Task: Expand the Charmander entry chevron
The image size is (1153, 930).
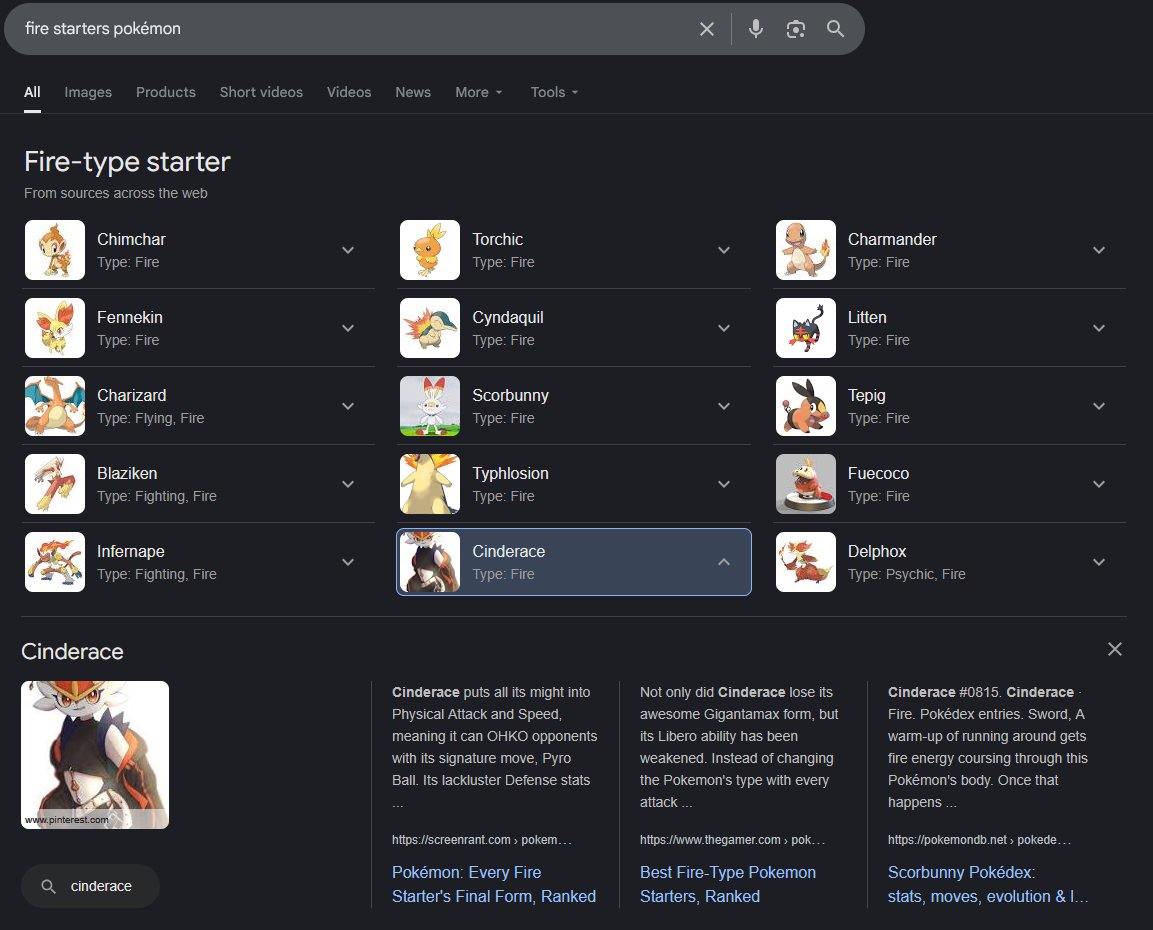Action: tap(1099, 250)
